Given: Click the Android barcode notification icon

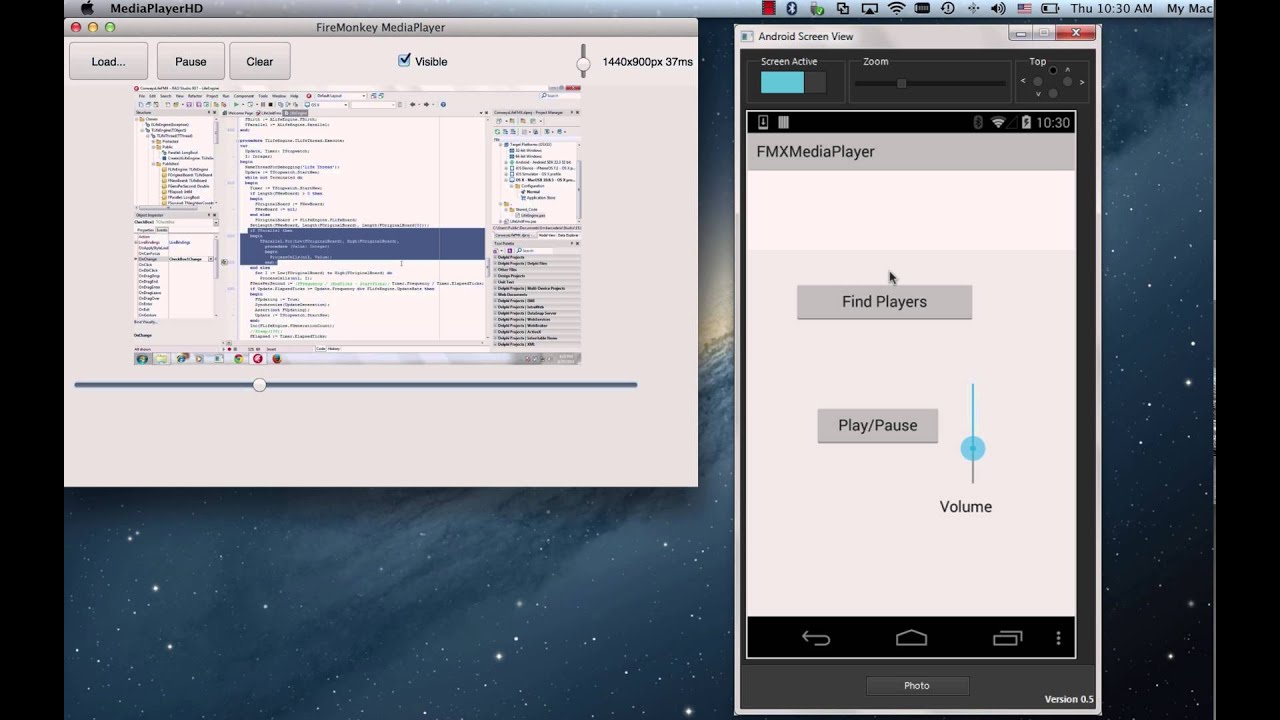Looking at the screenshot, I should [x=783, y=122].
